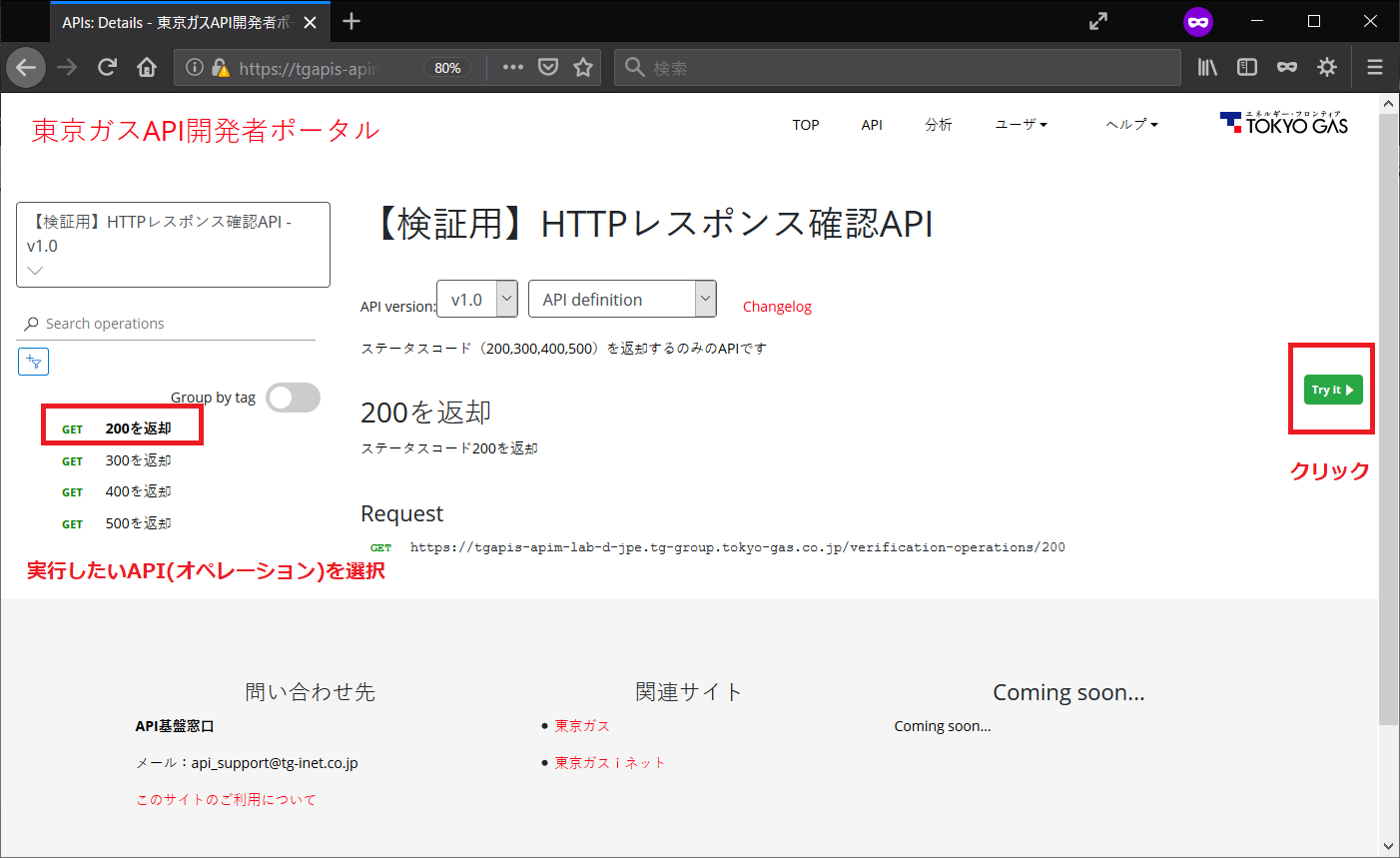1400x858 pixels.
Task: Open the browser home page icon
Action: [147, 68]
